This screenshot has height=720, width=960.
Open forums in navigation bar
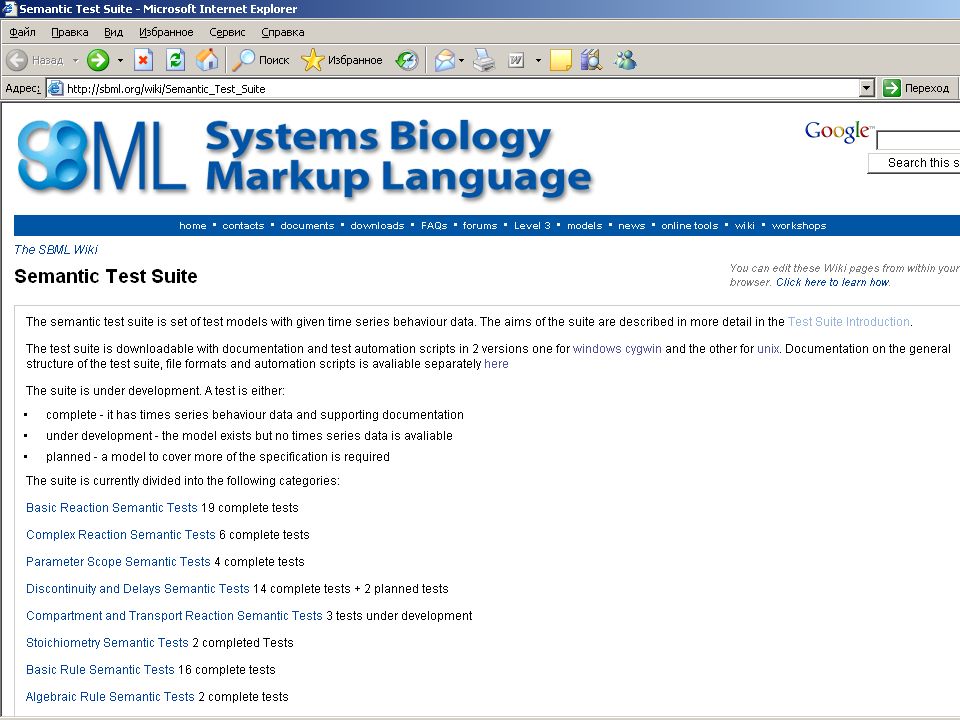[x=480, y=226]
